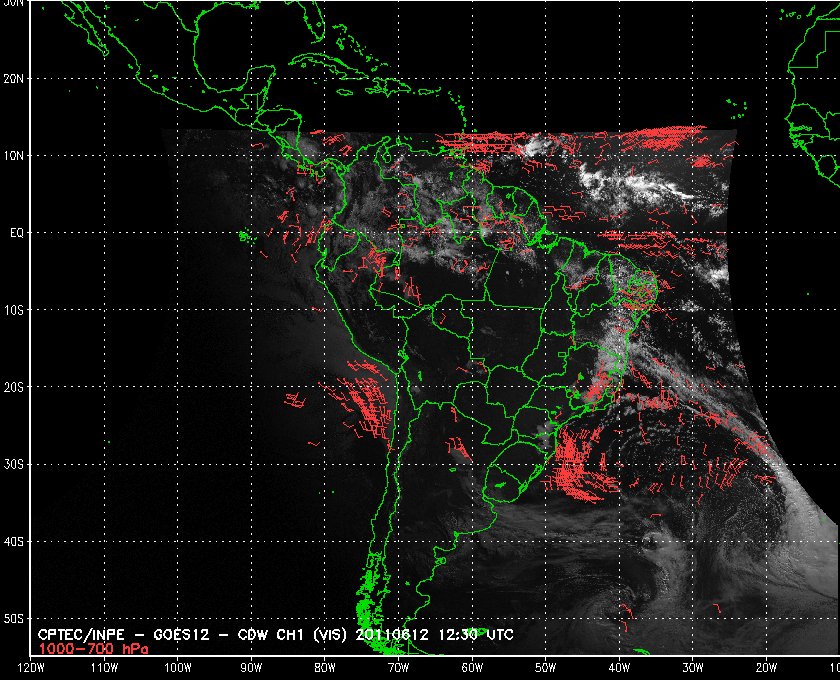Click the 20S latitude label
The image size is (840, 680).
[13, 387]
